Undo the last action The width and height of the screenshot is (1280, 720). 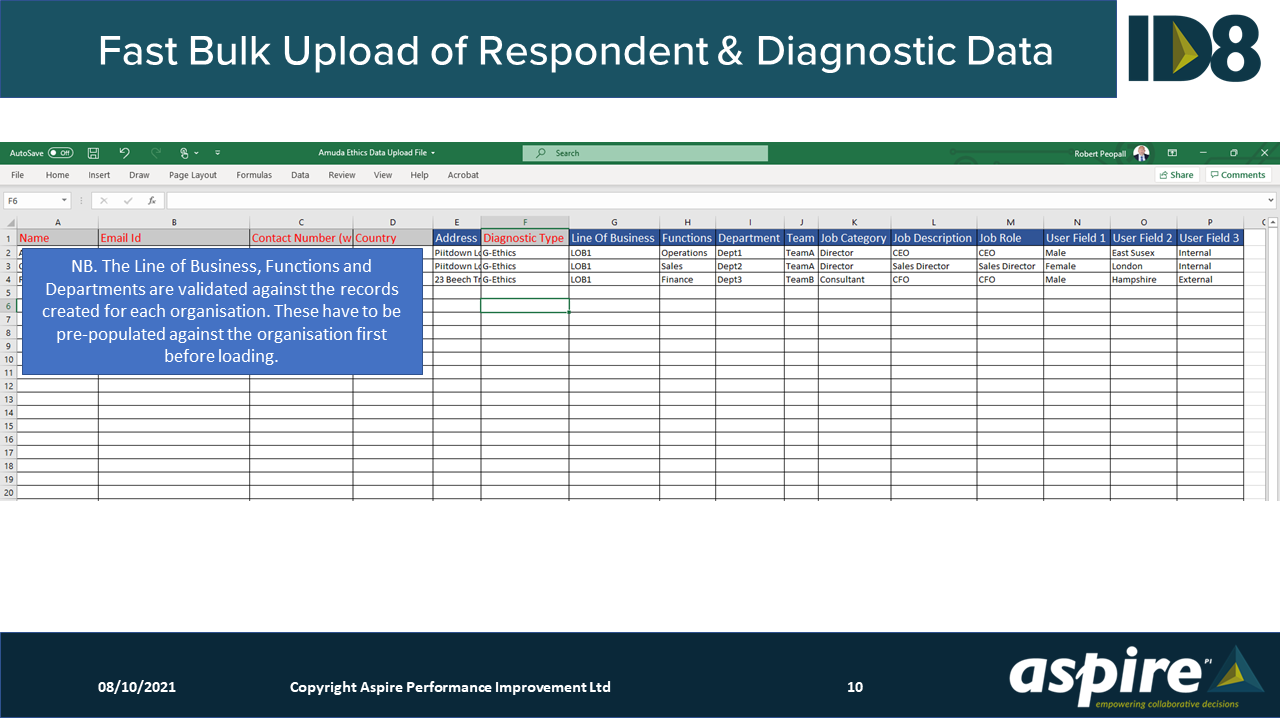click(124, 153)
